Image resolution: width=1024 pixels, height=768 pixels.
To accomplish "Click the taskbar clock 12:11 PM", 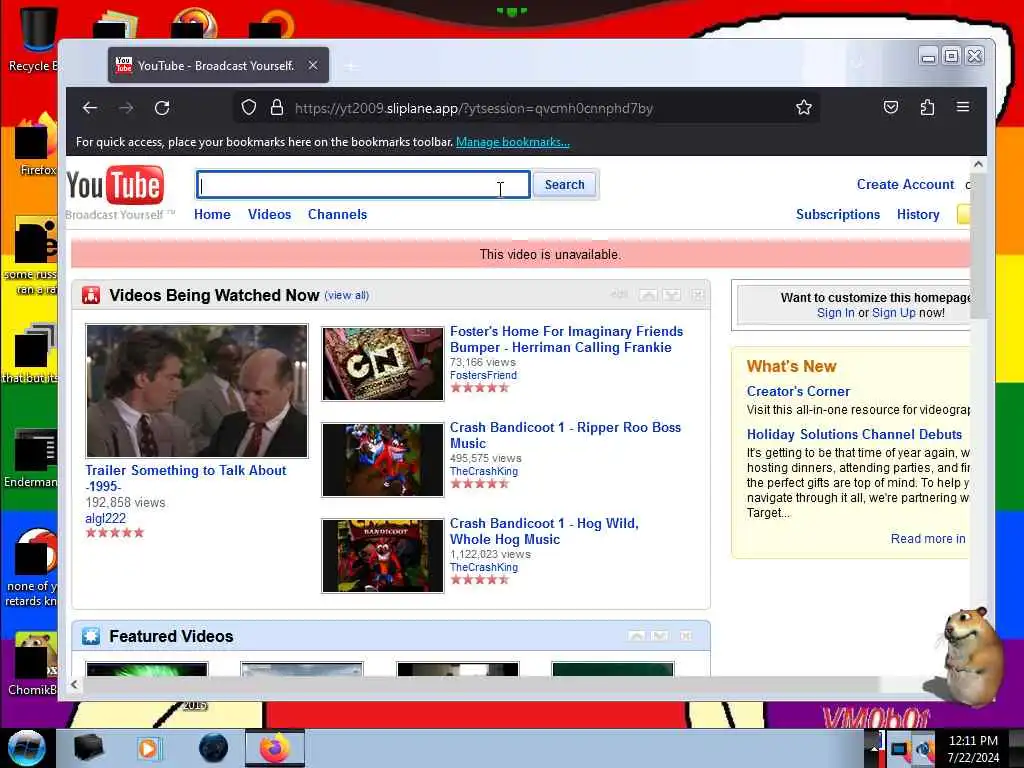I will (973, 741).
